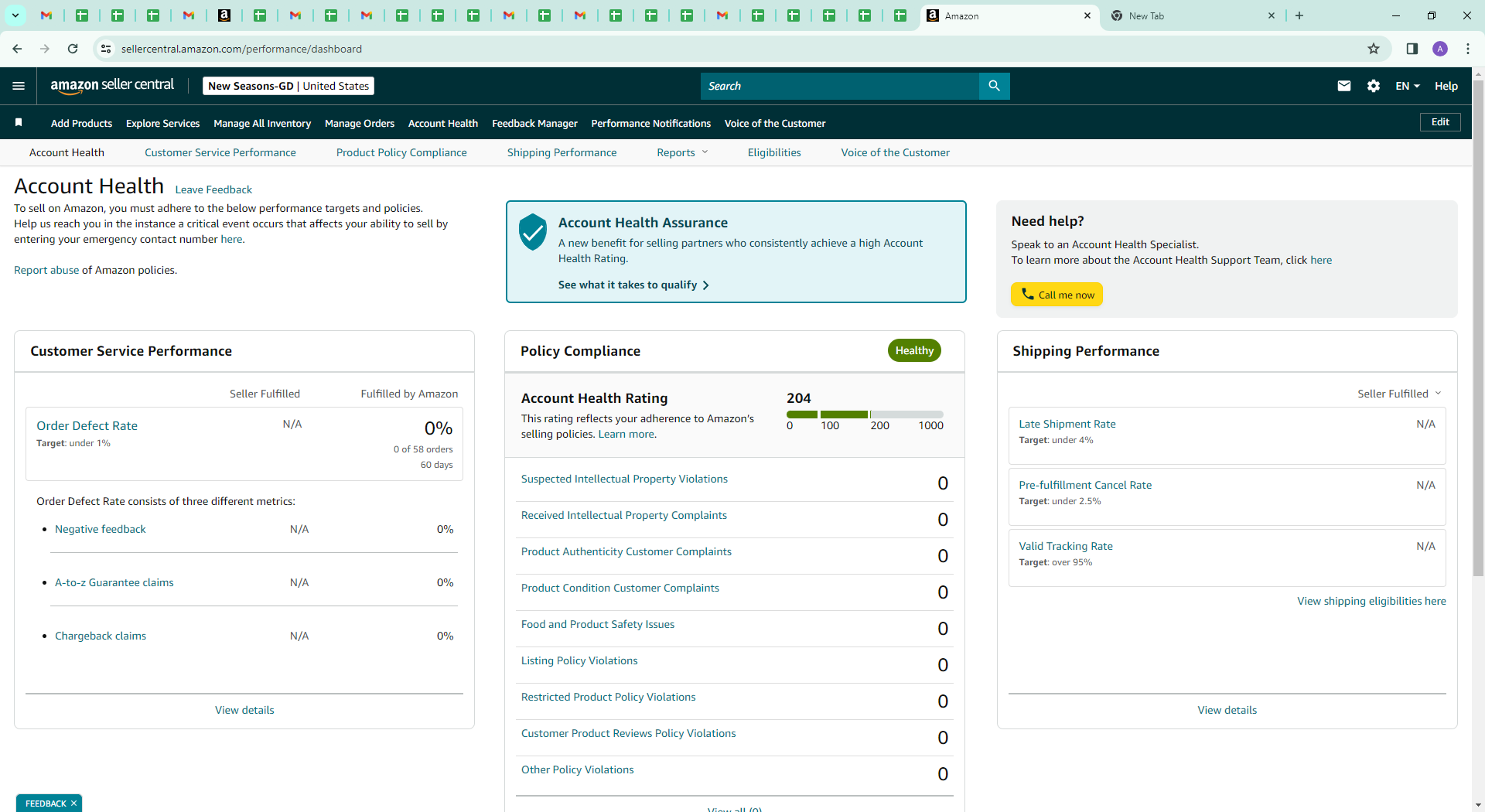Open the Order Defect Rate link
This screenshot has width=1485, height=812.
87,425
